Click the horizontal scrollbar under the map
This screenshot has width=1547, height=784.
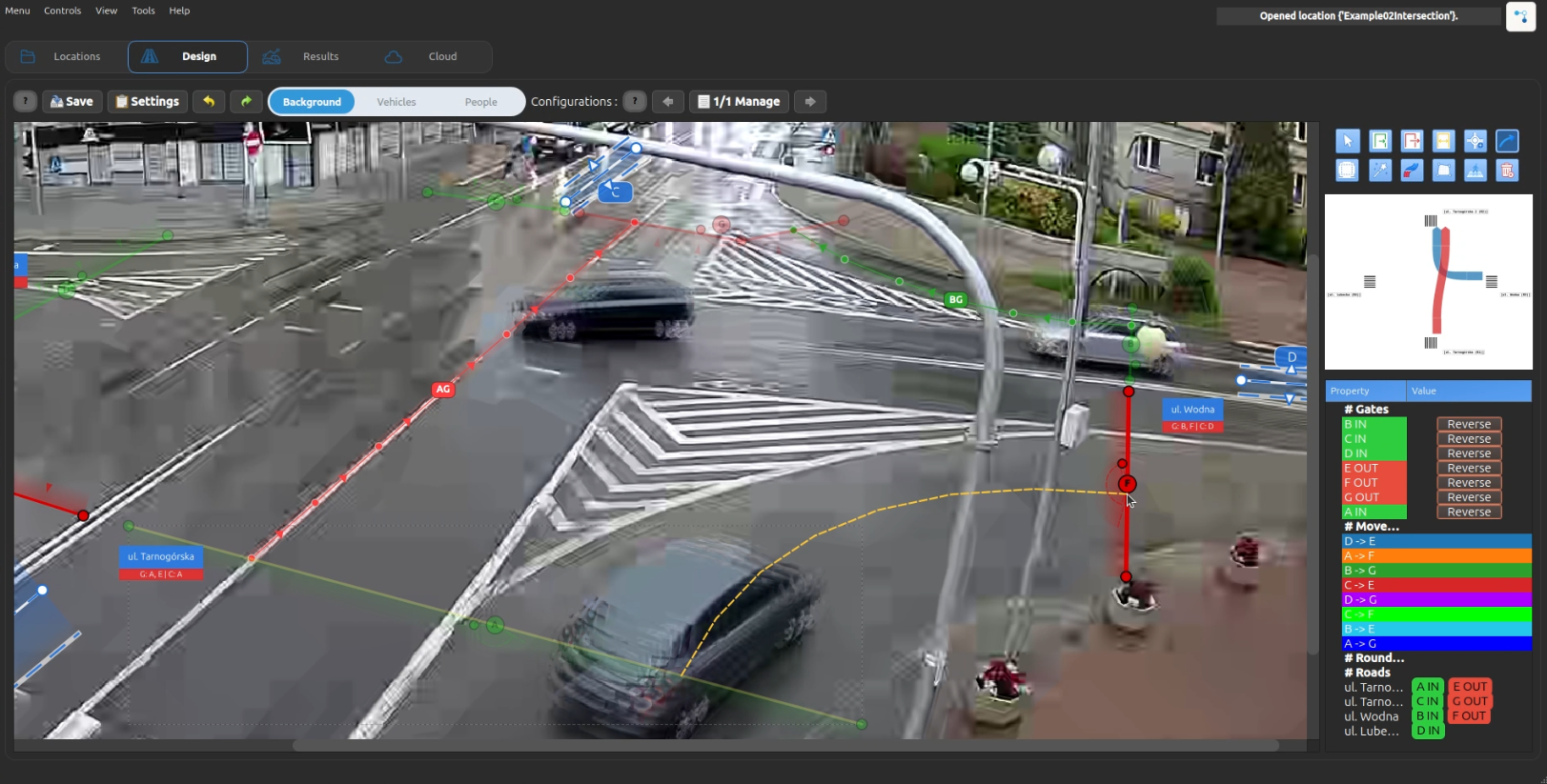pos(785,745)
